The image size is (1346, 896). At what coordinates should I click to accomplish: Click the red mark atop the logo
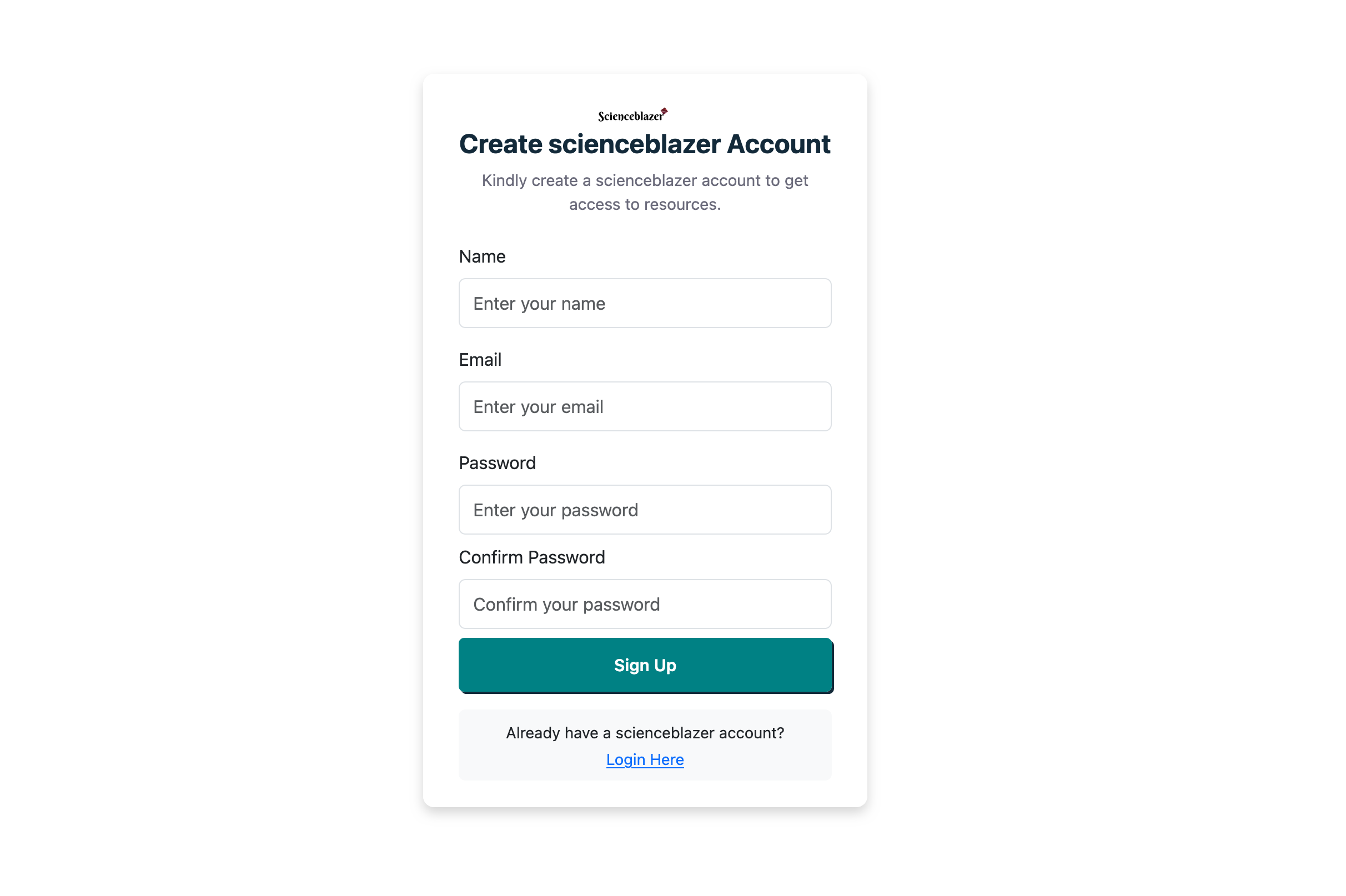[664, 110]
